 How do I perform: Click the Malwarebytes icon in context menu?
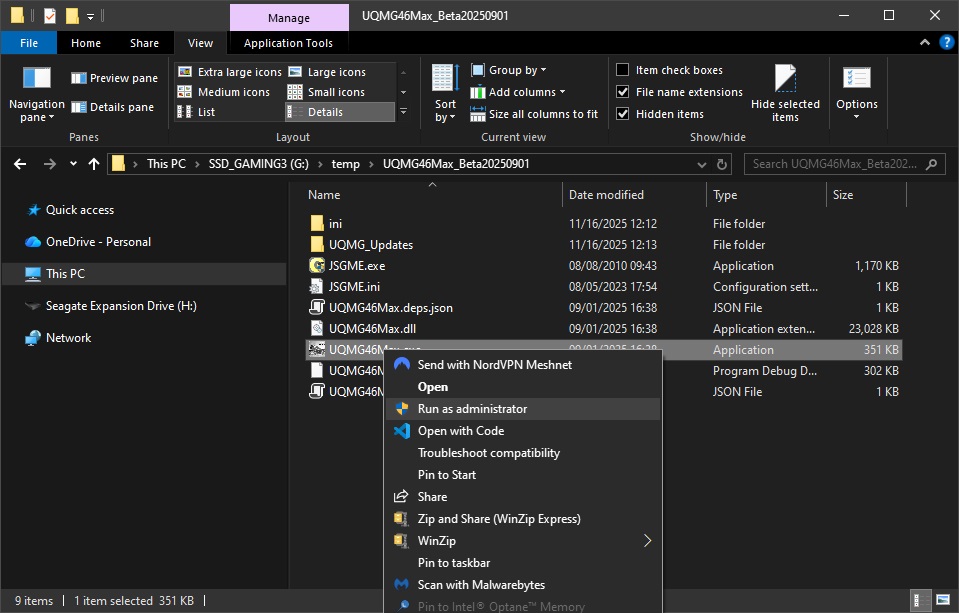click(402, 584)
